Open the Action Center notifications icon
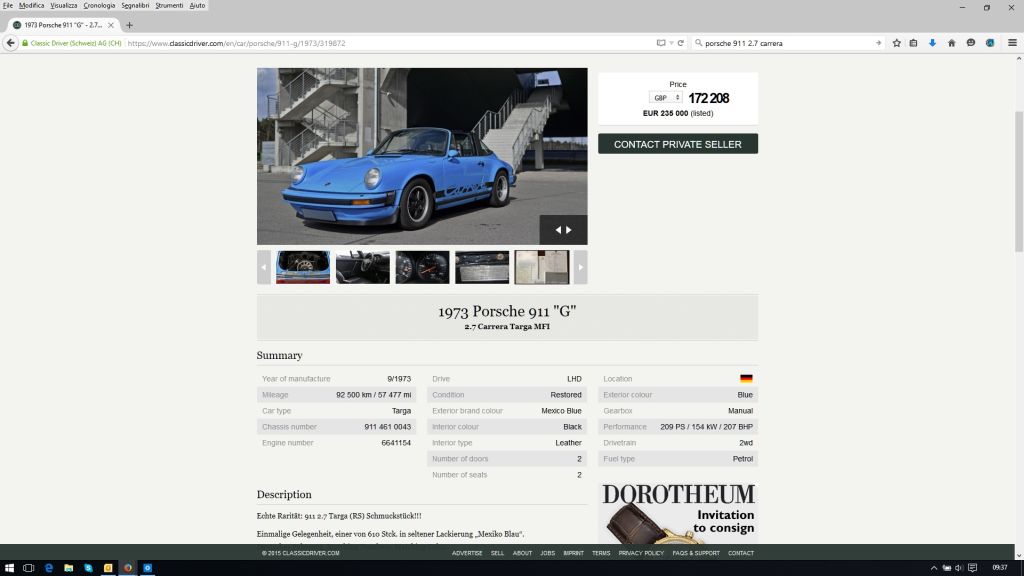The height and width of the screenshot is (576, 1024). click(x=972, y=568)
